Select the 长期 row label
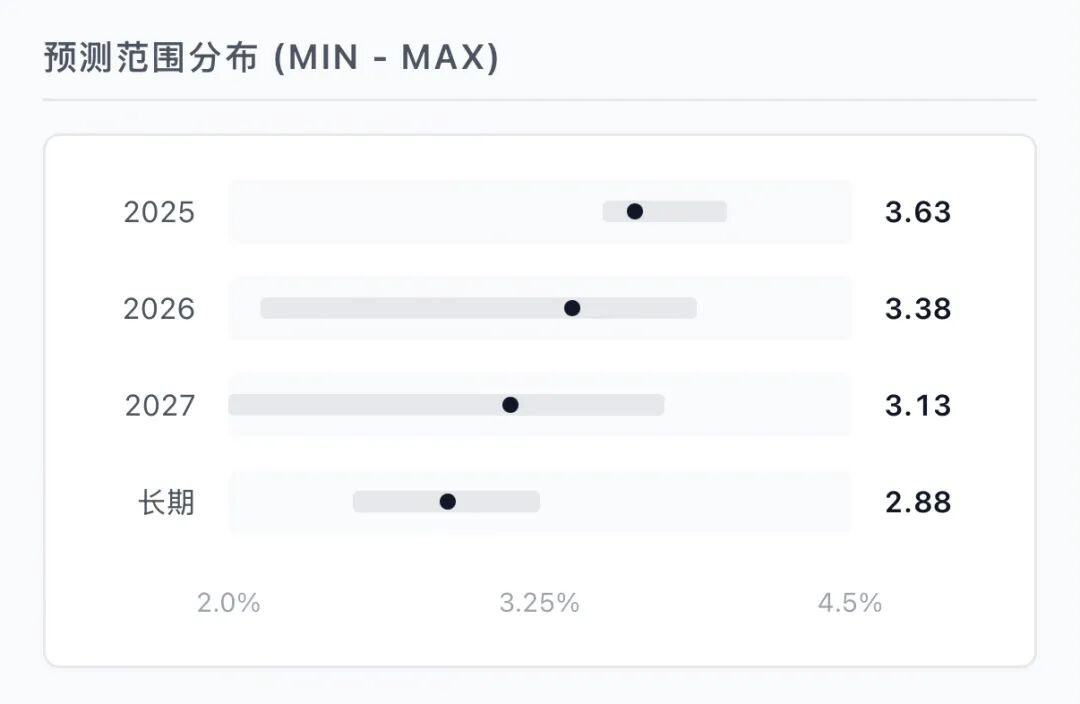 click(166, 502)
